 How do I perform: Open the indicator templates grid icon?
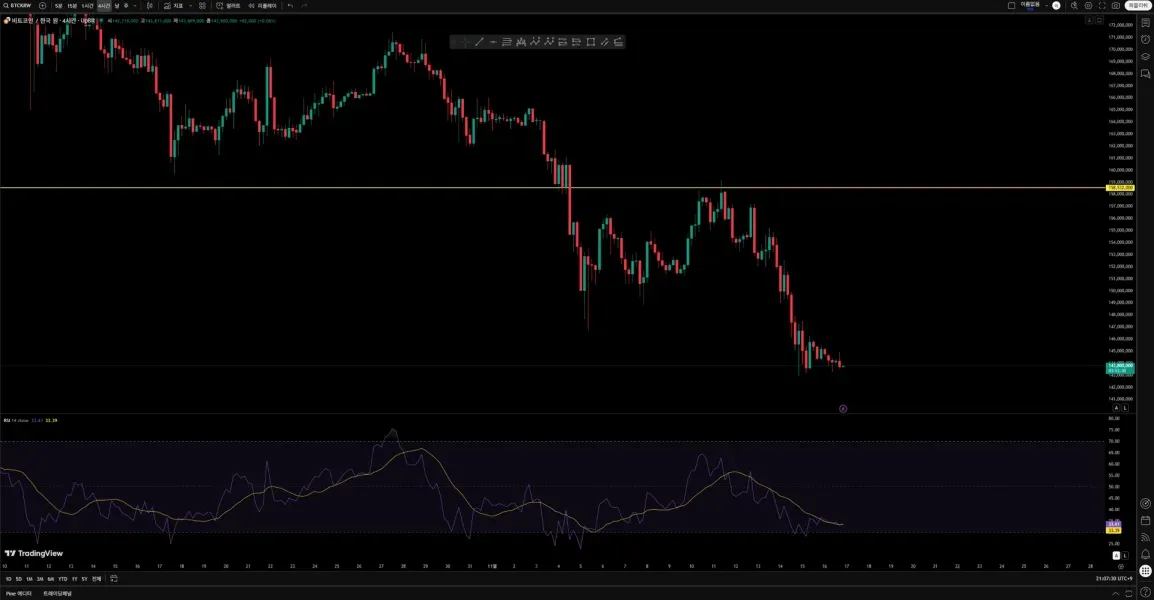click(202, 5)
